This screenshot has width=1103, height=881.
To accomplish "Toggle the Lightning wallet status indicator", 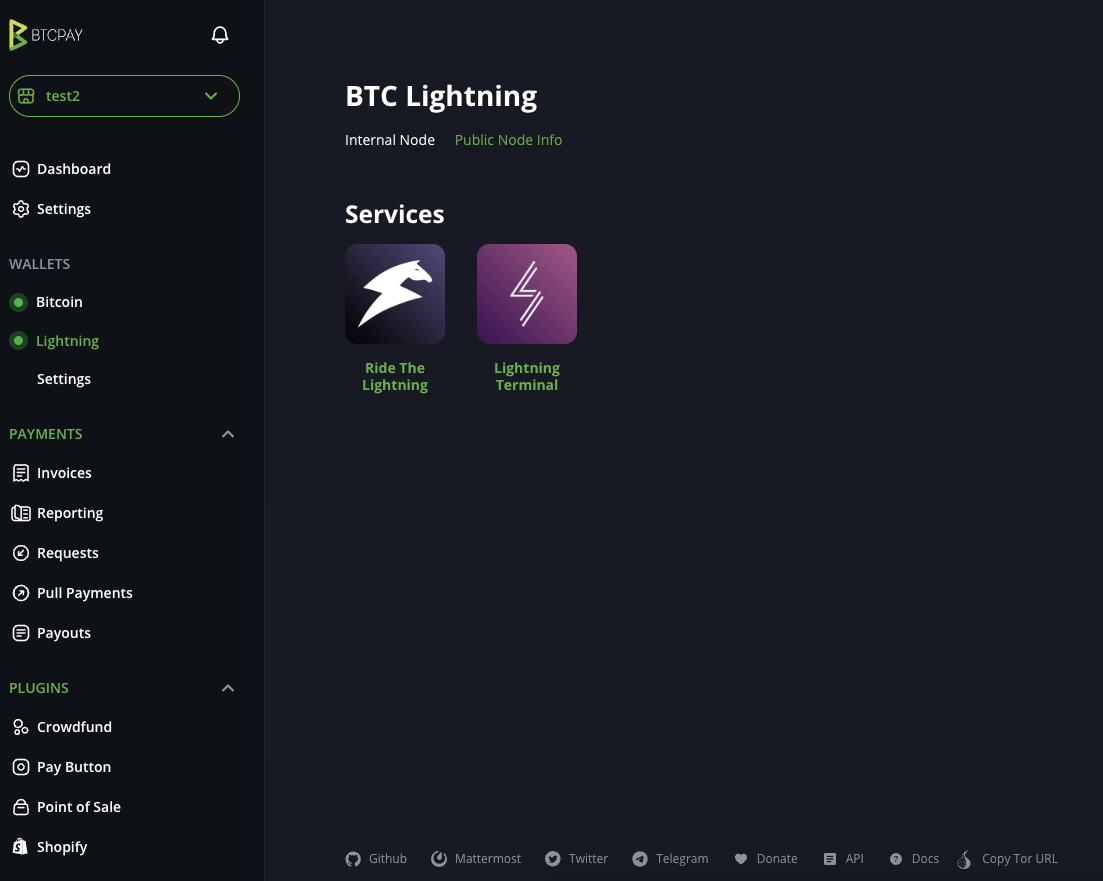I will click(18, 340).
